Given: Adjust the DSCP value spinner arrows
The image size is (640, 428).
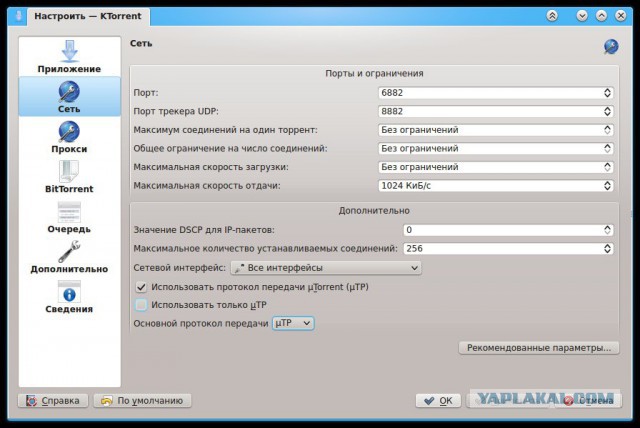Looking at the screenshot, I should 607,230.
